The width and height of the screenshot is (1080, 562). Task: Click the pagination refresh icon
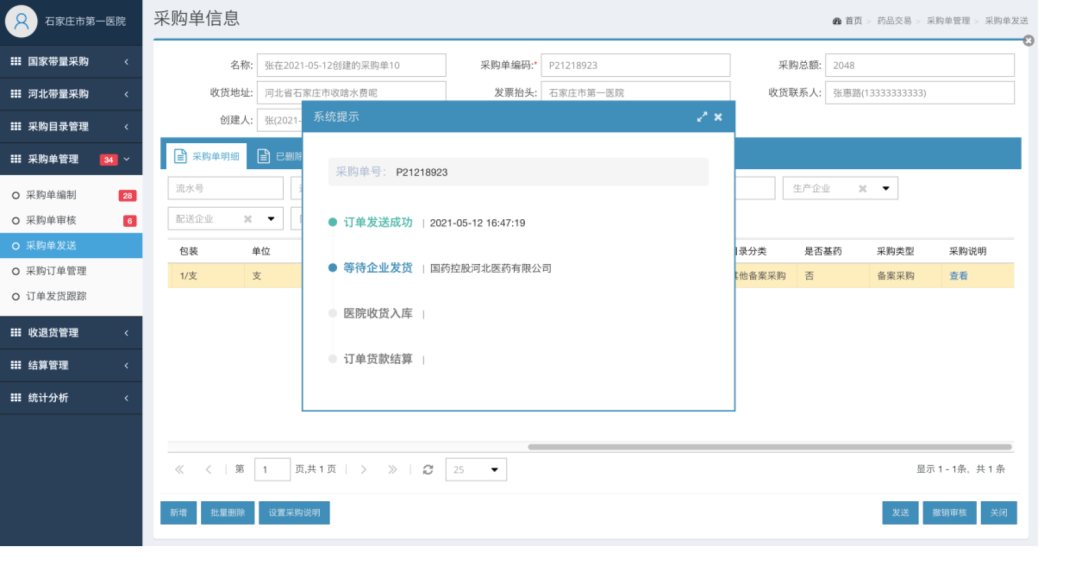click(x=428, y=469)
